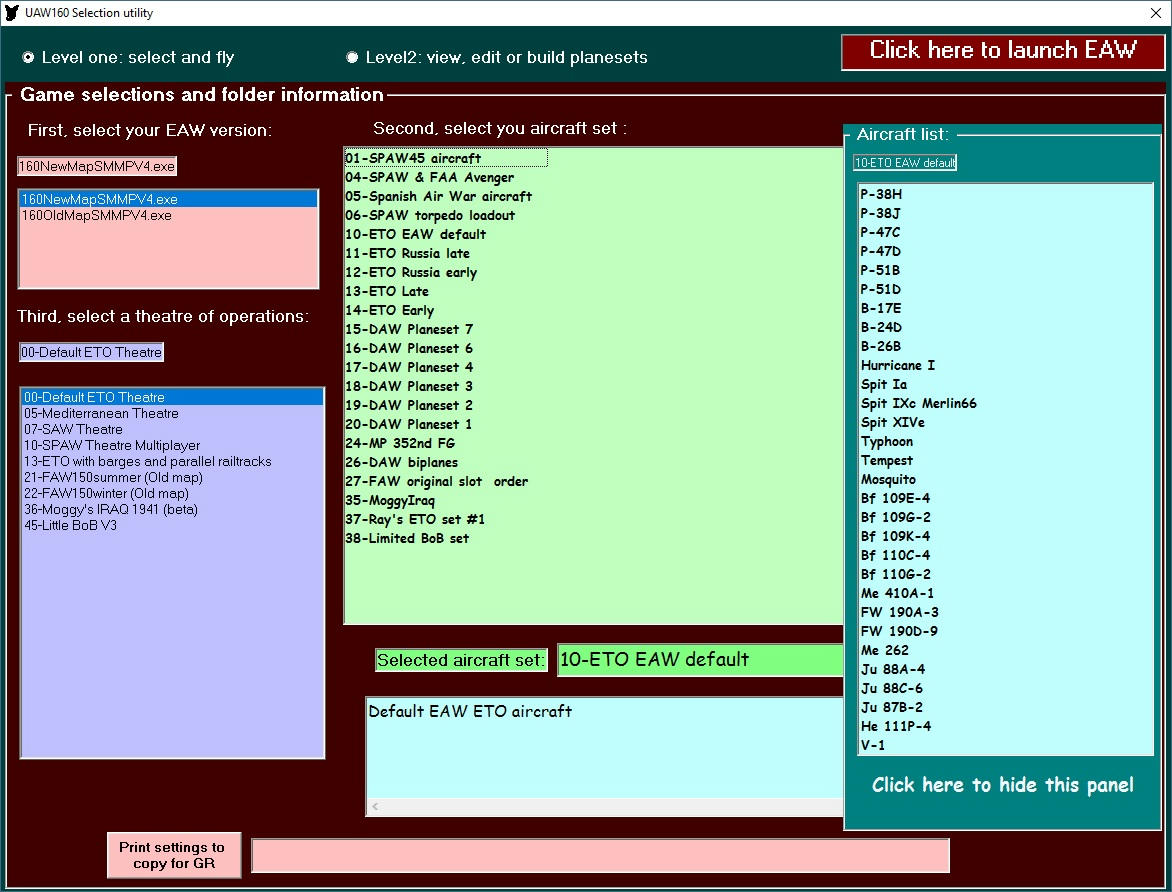The height and width of the screenshot is (892, 1172).
Task: Select 'Level2: view, edit or build planesets' option
Action: (x=352, y=58)
